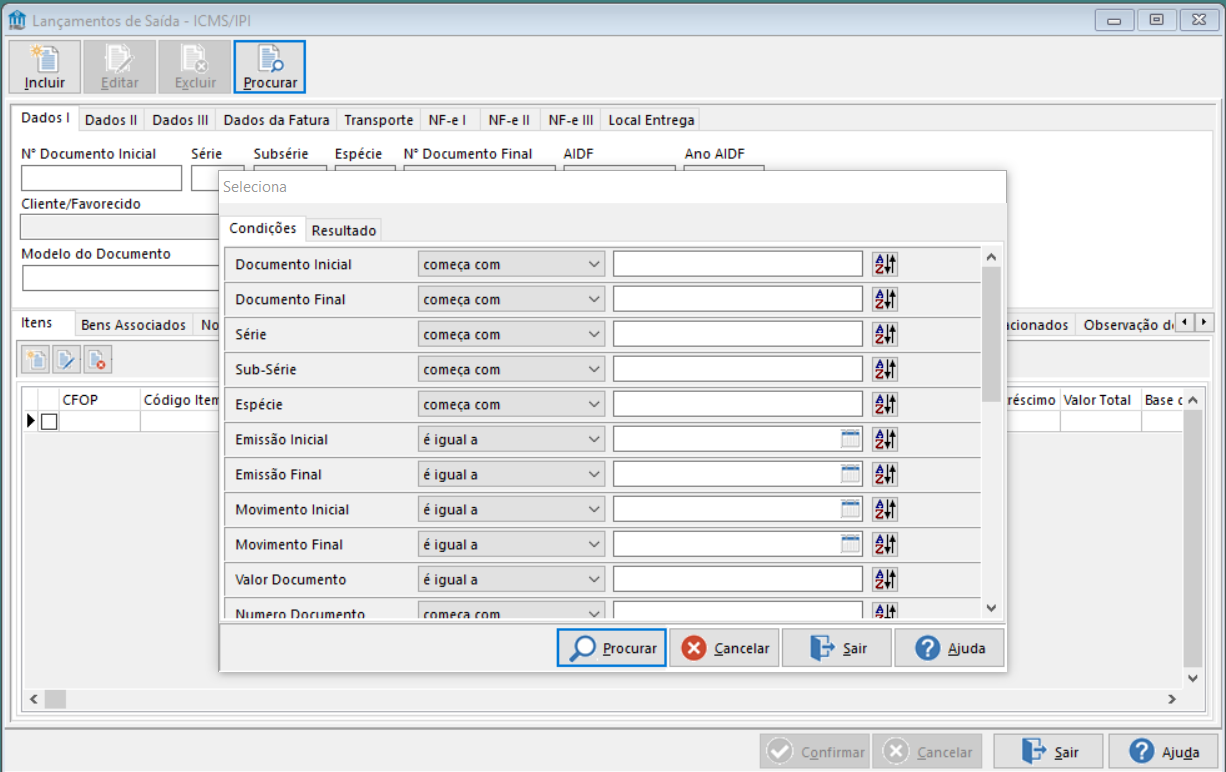Click down arrow of conditions list scrollbar
This screenshot has height=772, width=1226.
click(x=991, y=607)
